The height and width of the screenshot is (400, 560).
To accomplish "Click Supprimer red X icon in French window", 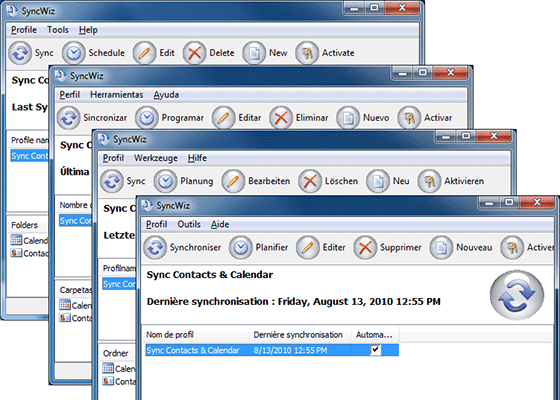I will [x=365, y=248].
